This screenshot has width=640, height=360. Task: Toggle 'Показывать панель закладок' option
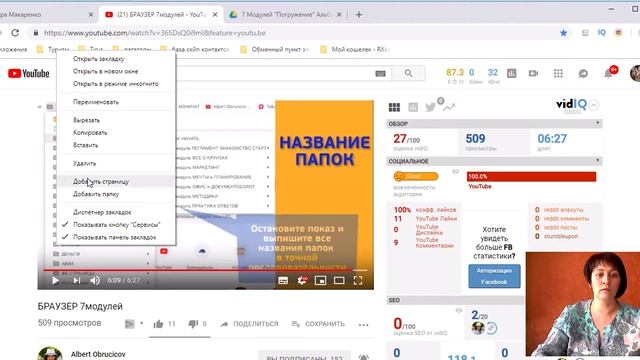pos(116,237)
